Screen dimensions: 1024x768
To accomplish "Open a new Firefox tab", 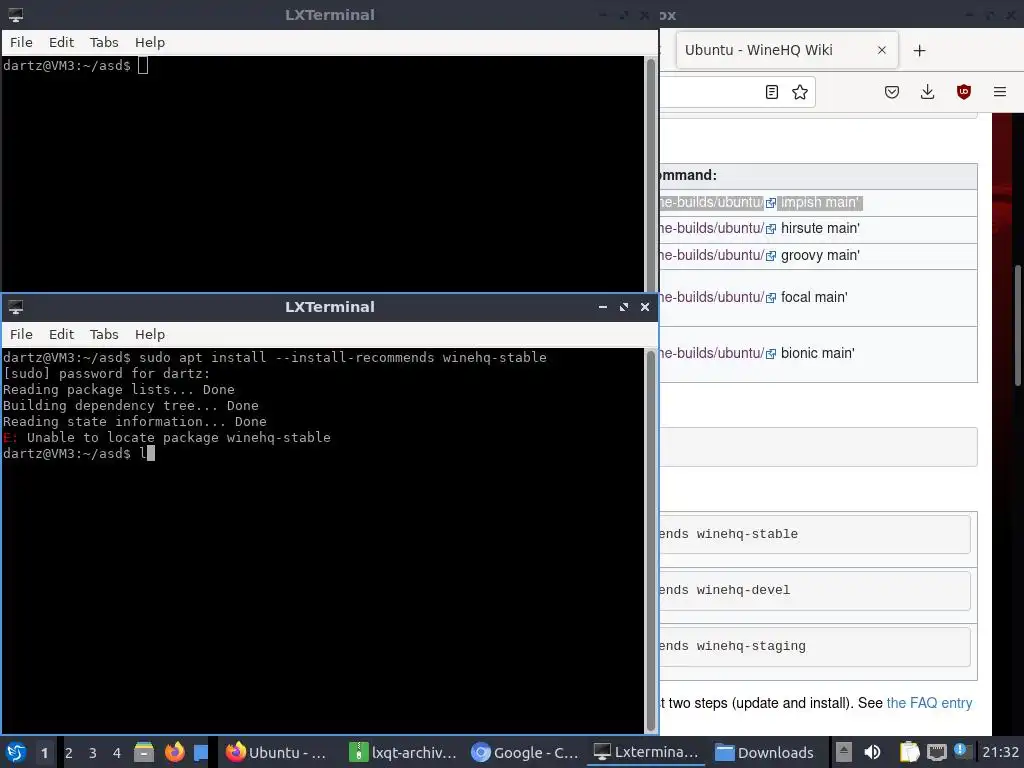I will click(x=920, y=50).
